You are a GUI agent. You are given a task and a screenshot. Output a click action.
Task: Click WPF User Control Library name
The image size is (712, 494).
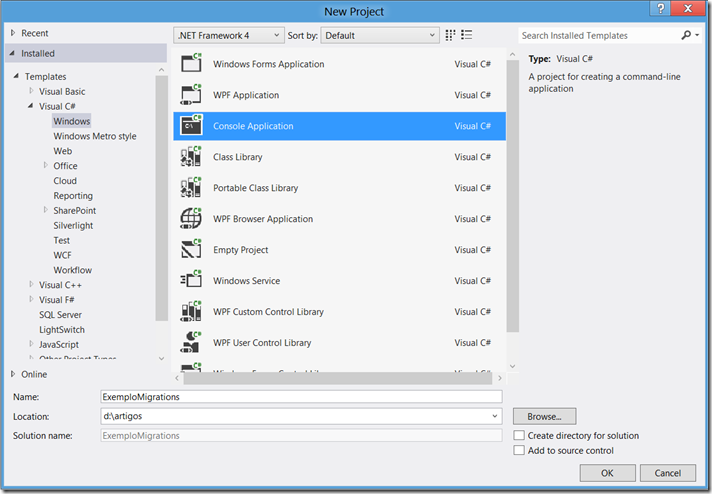262,342
